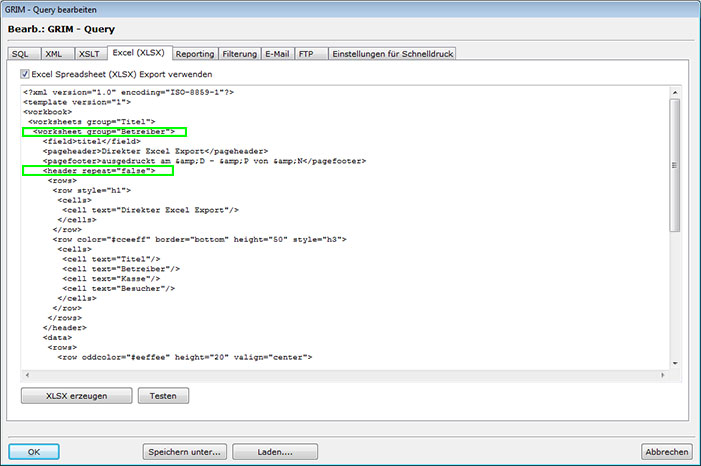Cancel with the Abbrechen button
The image size is (701, 466).
666,451
